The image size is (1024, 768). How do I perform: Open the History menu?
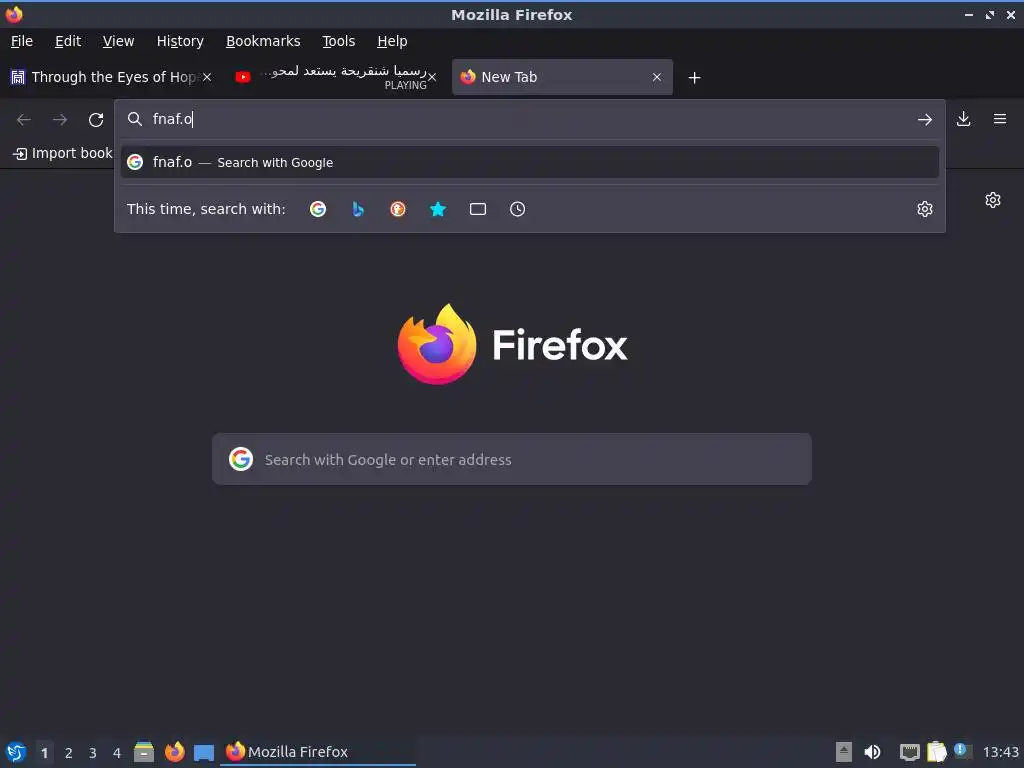[180, 41]
